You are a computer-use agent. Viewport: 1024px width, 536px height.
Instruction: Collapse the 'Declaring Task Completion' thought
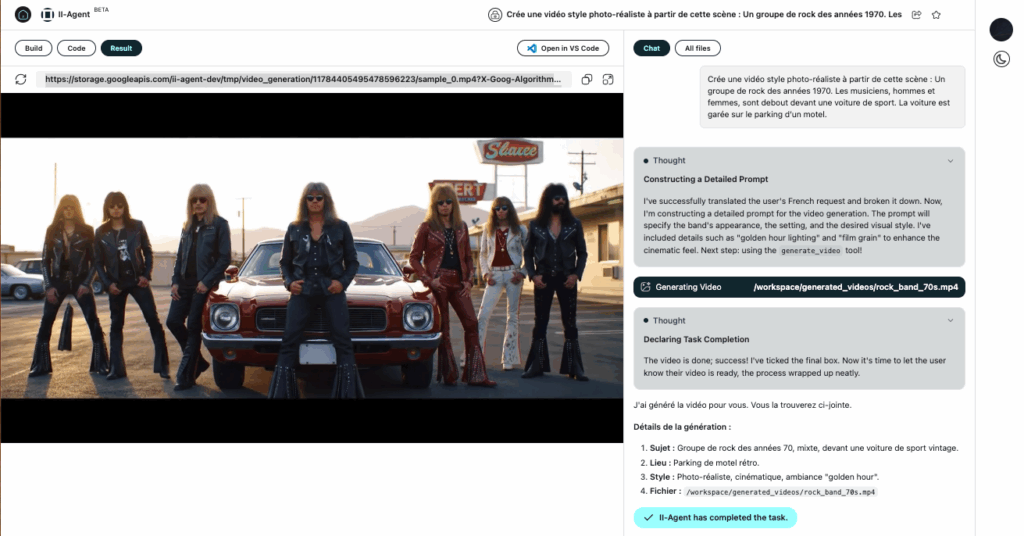(x=950, y=320)
